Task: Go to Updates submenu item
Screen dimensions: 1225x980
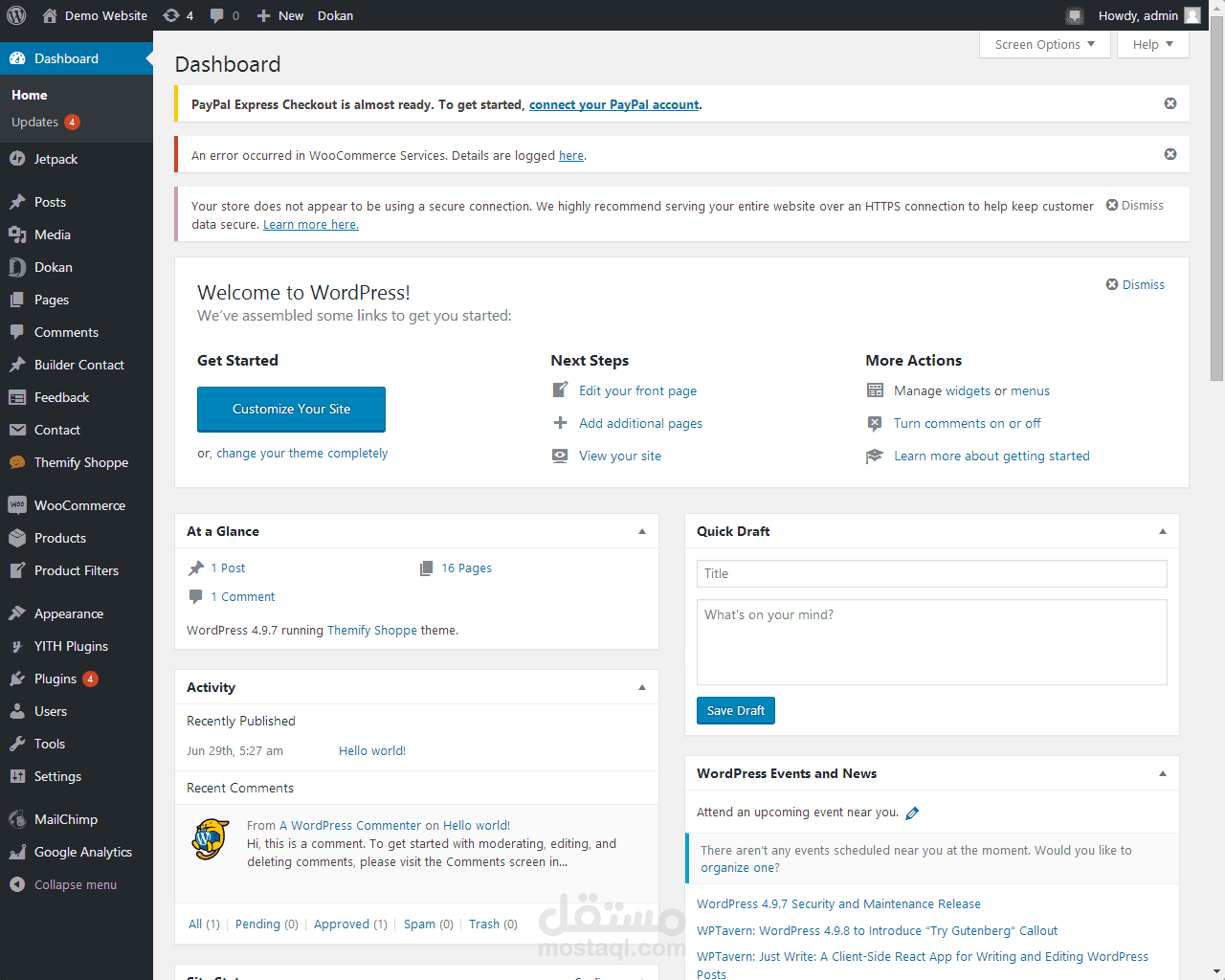Action: point(45,122)
